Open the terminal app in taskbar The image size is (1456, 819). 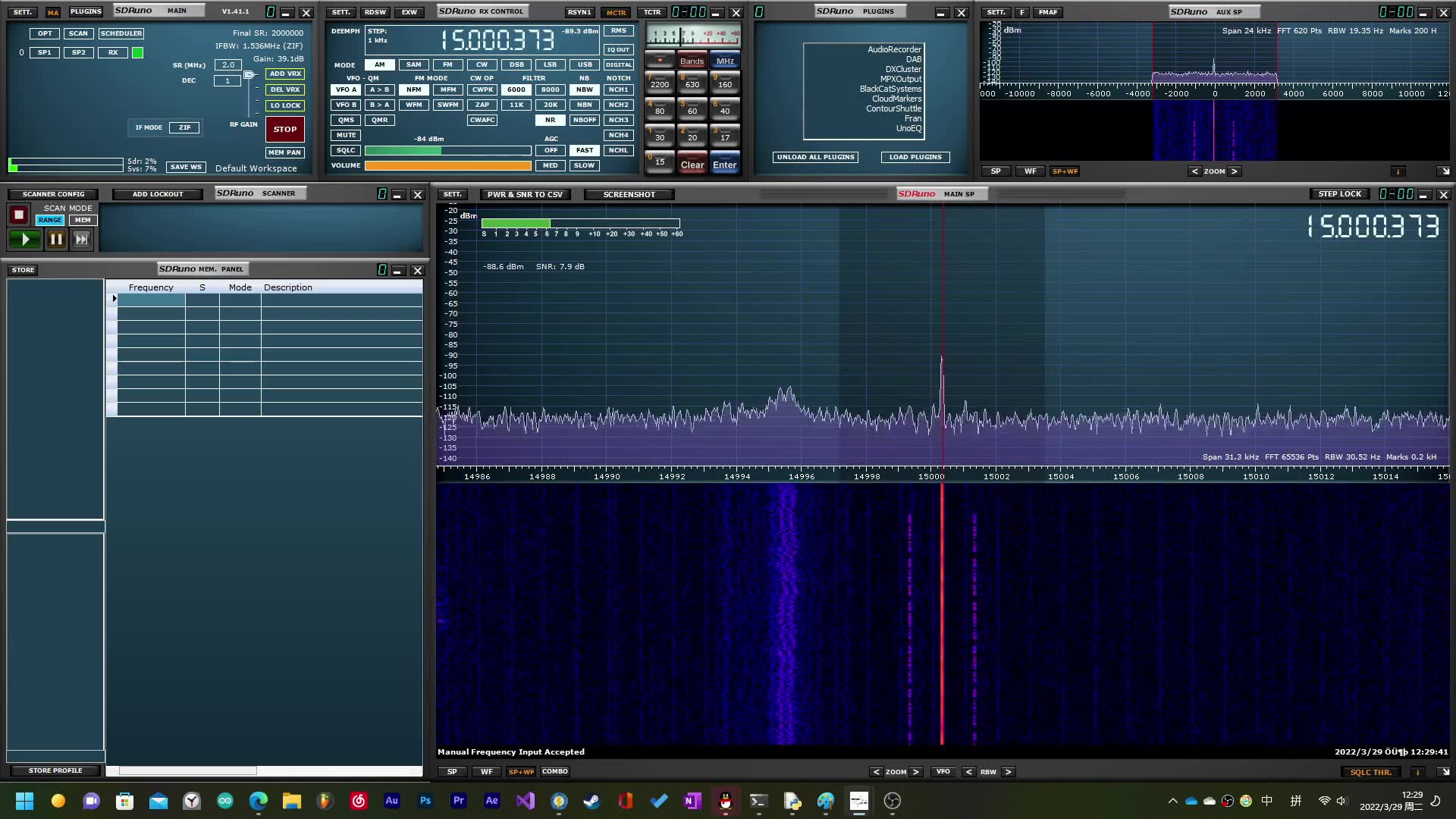pyautogui.click(x=759, y=801)
